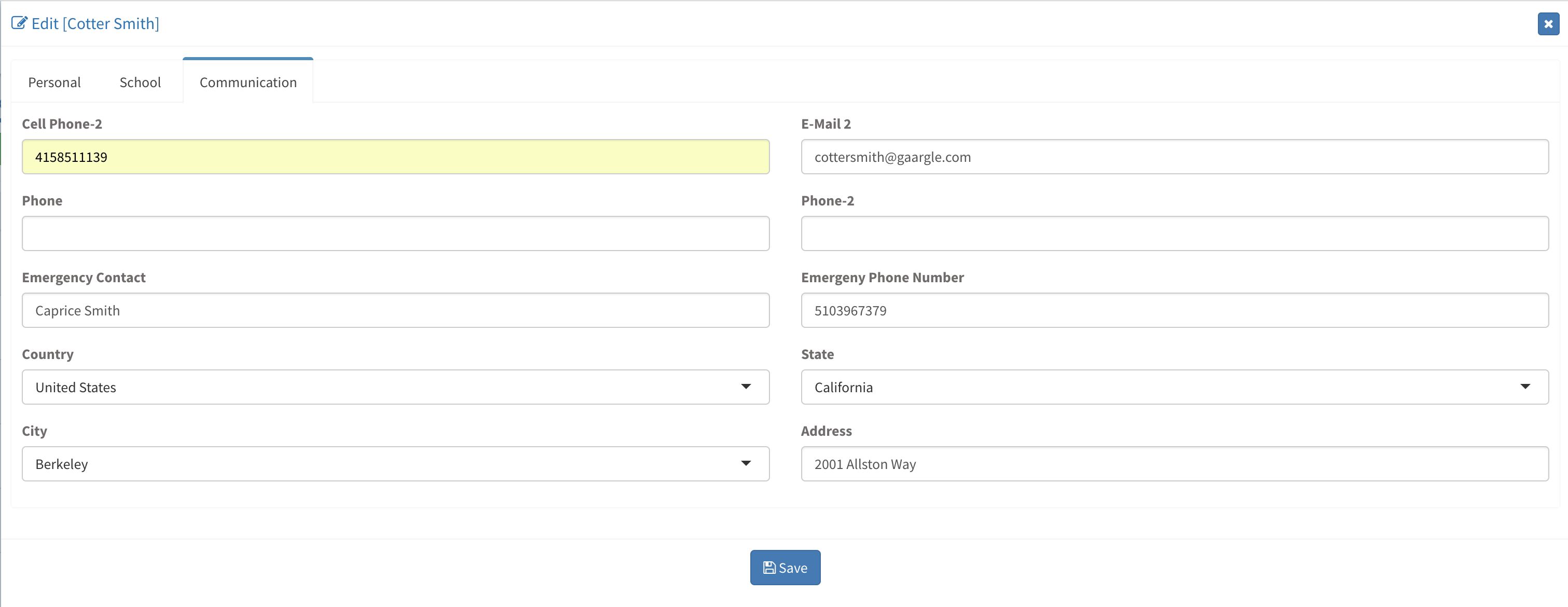The width and height of the screenshot is (1568, 607).
Task: Click the Cell Phone-2 input field
Action: click(396, 157)
